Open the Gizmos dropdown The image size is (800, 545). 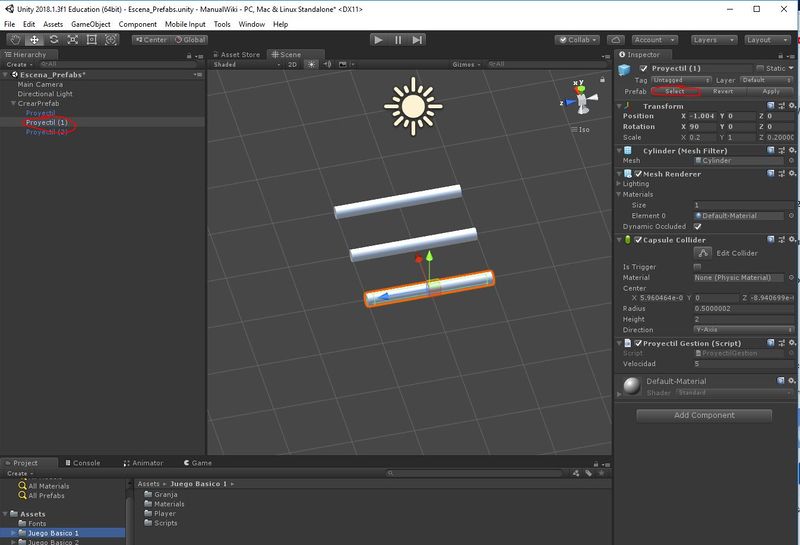(466, 64)
